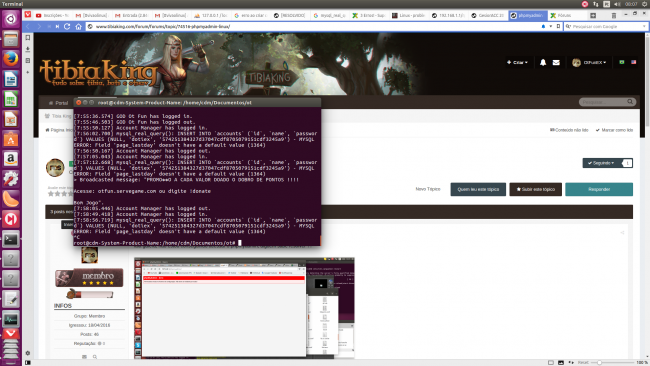This screenshot has width=650, height=366.
Task: Open Ubuntu Dash search
Action: tap(11, 19)
